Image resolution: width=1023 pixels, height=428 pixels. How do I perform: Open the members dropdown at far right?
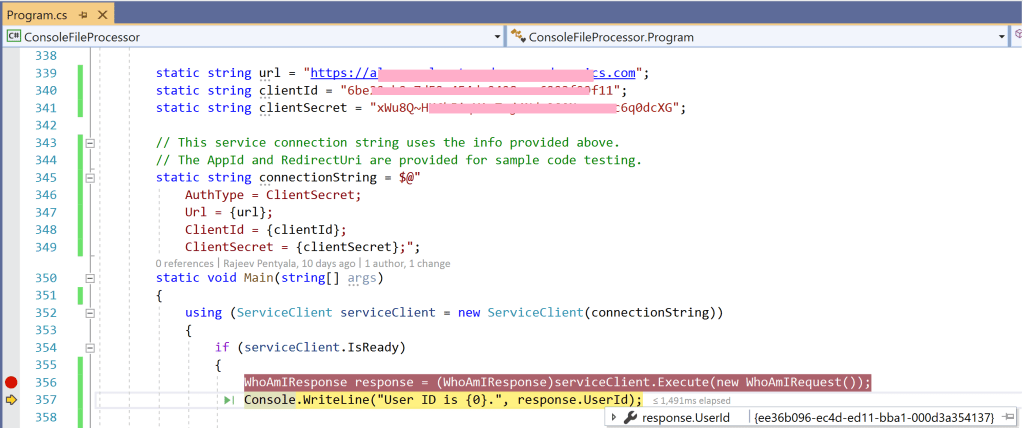[1016, 37]
